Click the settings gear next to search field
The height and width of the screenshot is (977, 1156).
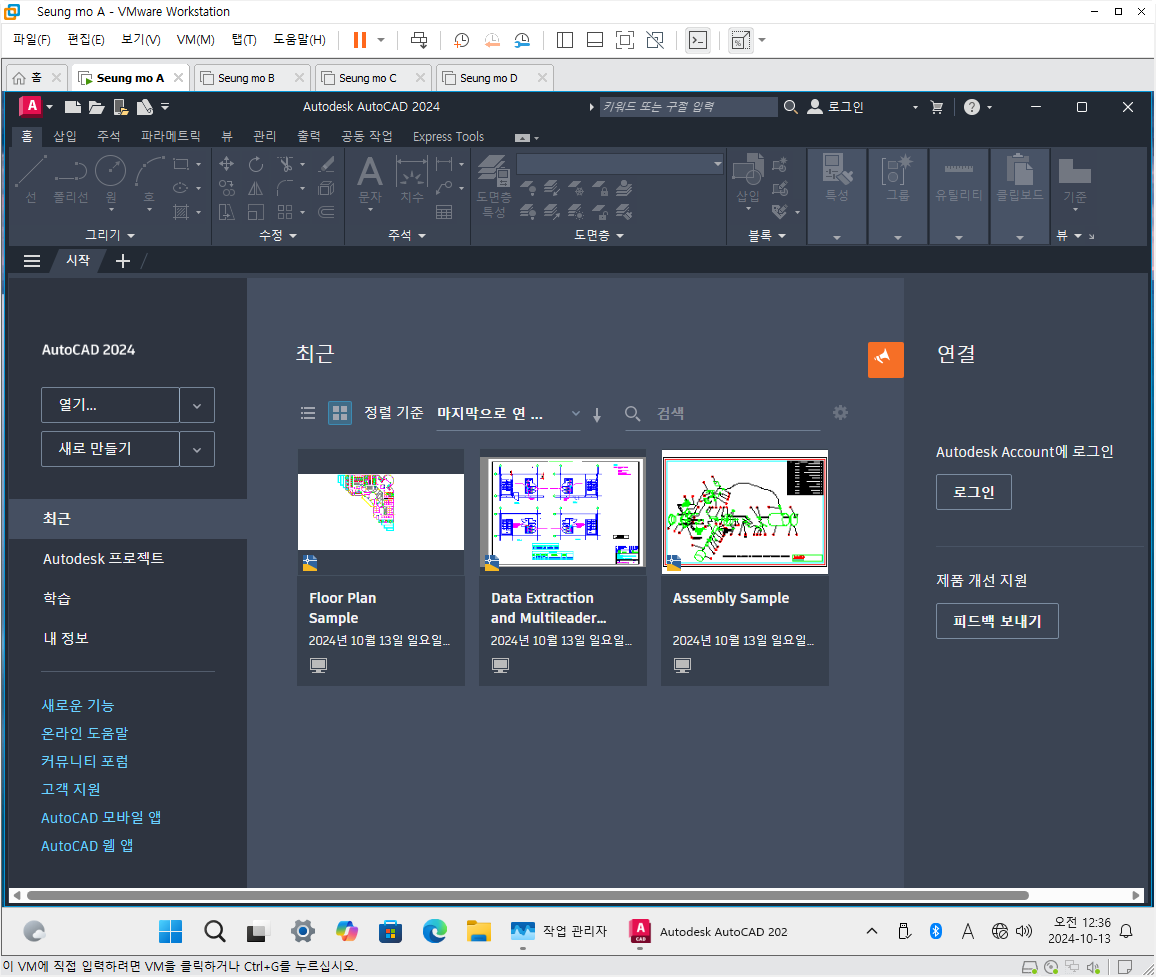pos(840,412)
